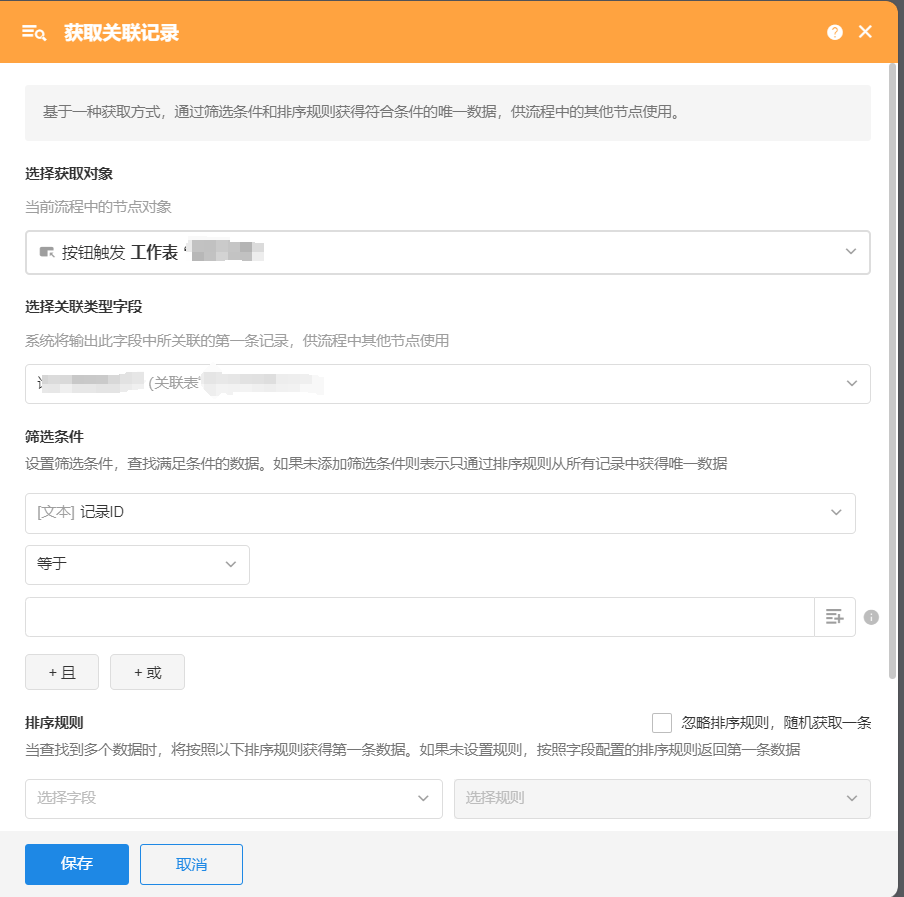
Task: Close the 获取关联记录 dialog
Action: tap(866, 32)
